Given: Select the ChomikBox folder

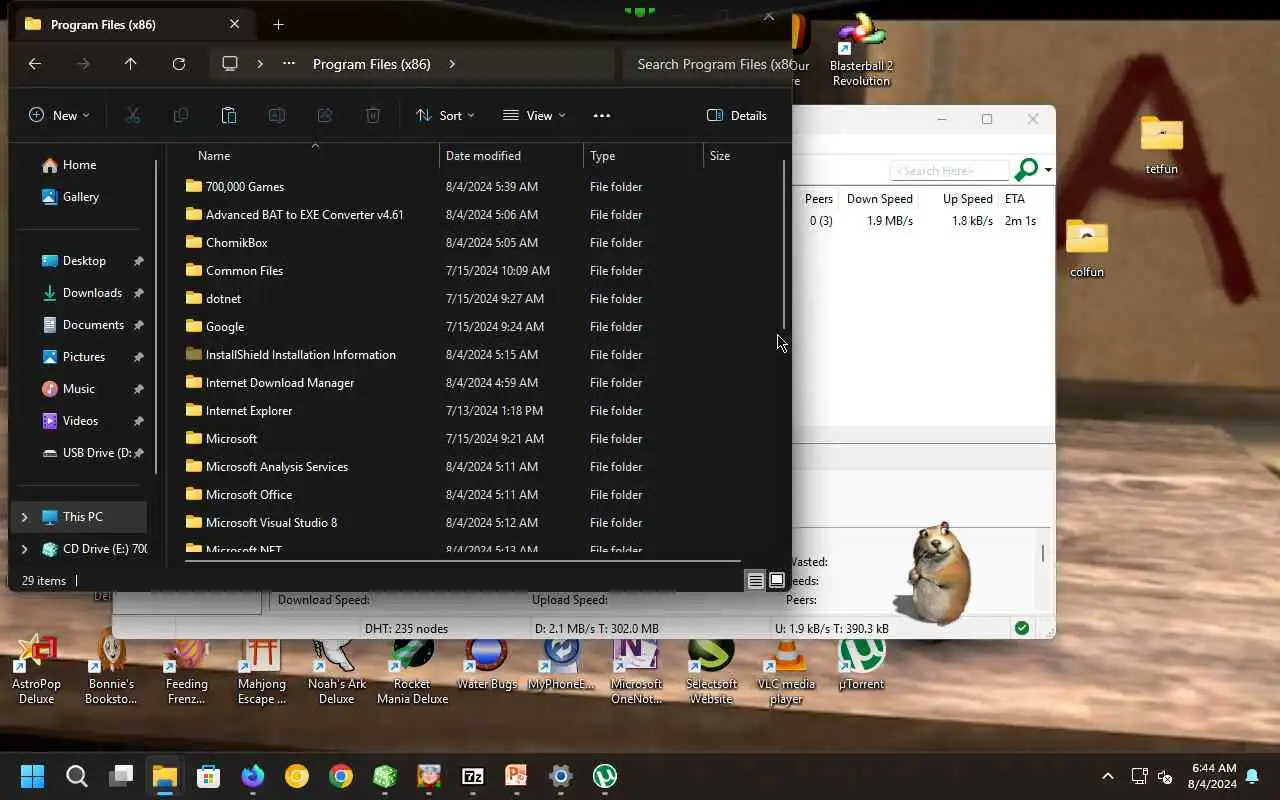Looking at the screenshot, I should click(236, 243).
